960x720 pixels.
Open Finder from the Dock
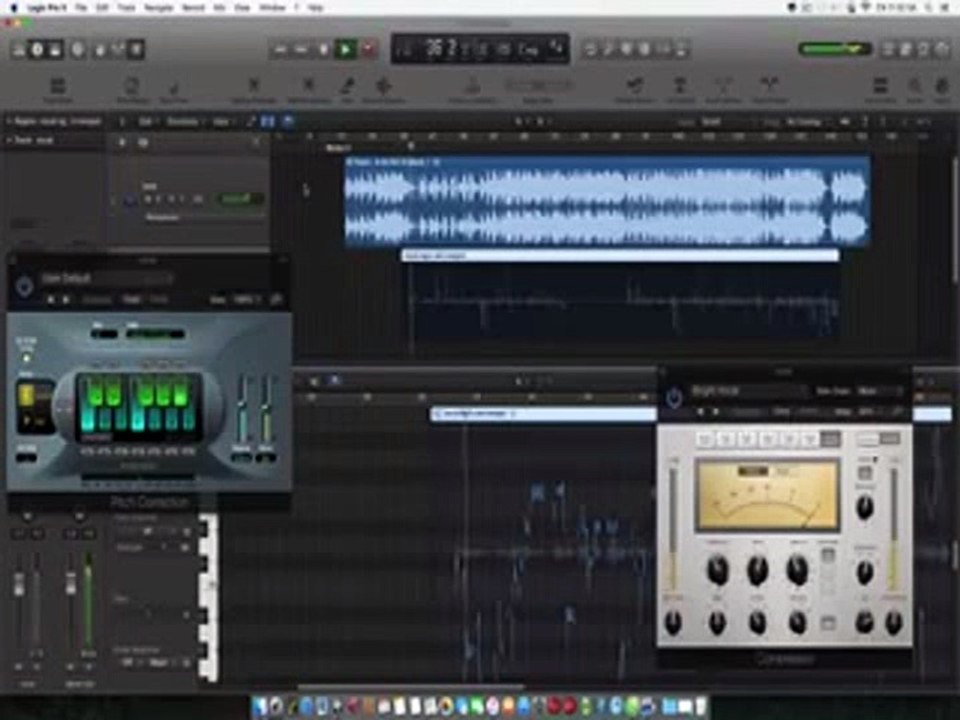click(260, 707)
